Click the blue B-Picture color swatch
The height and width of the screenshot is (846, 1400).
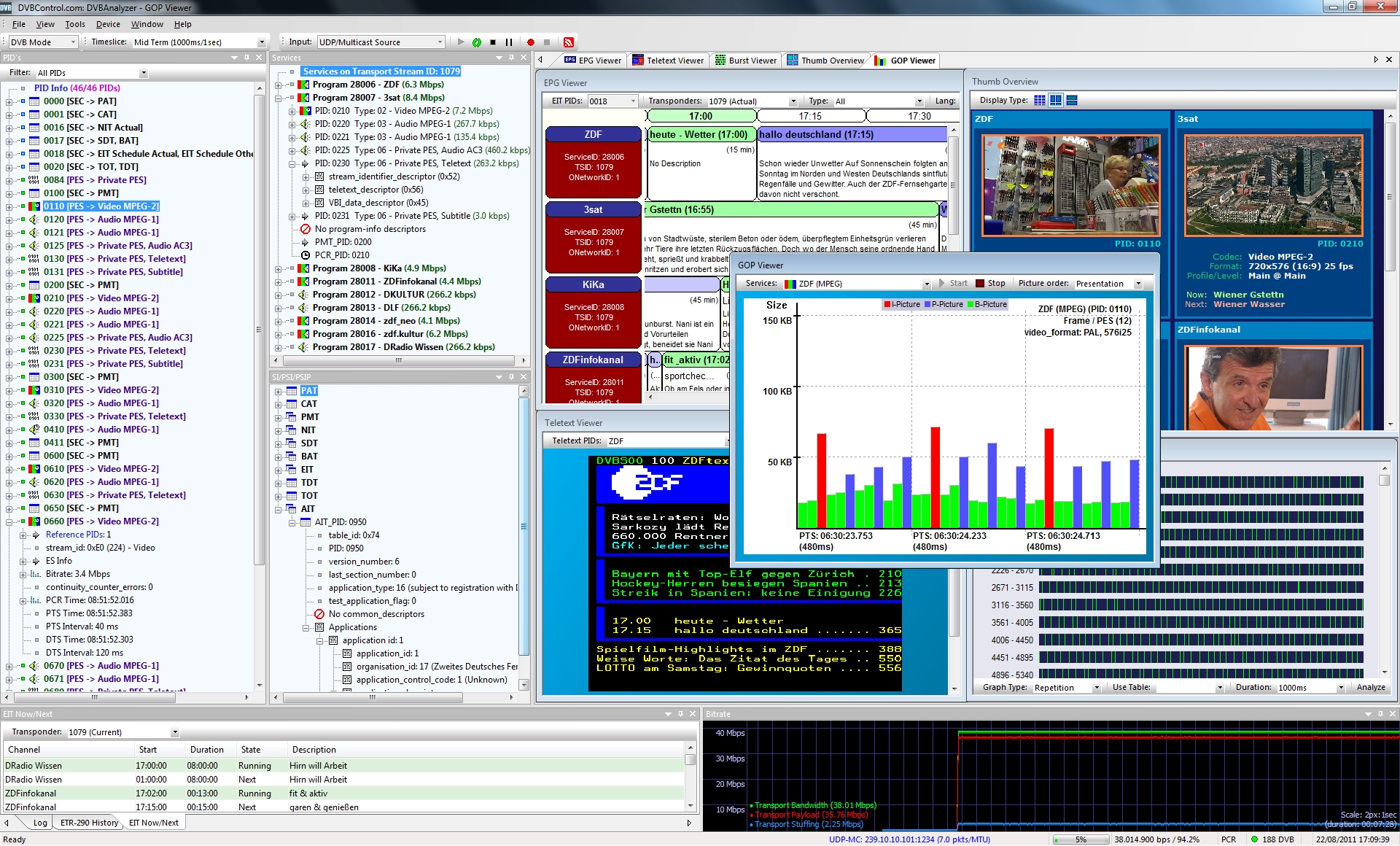[971, 304]
